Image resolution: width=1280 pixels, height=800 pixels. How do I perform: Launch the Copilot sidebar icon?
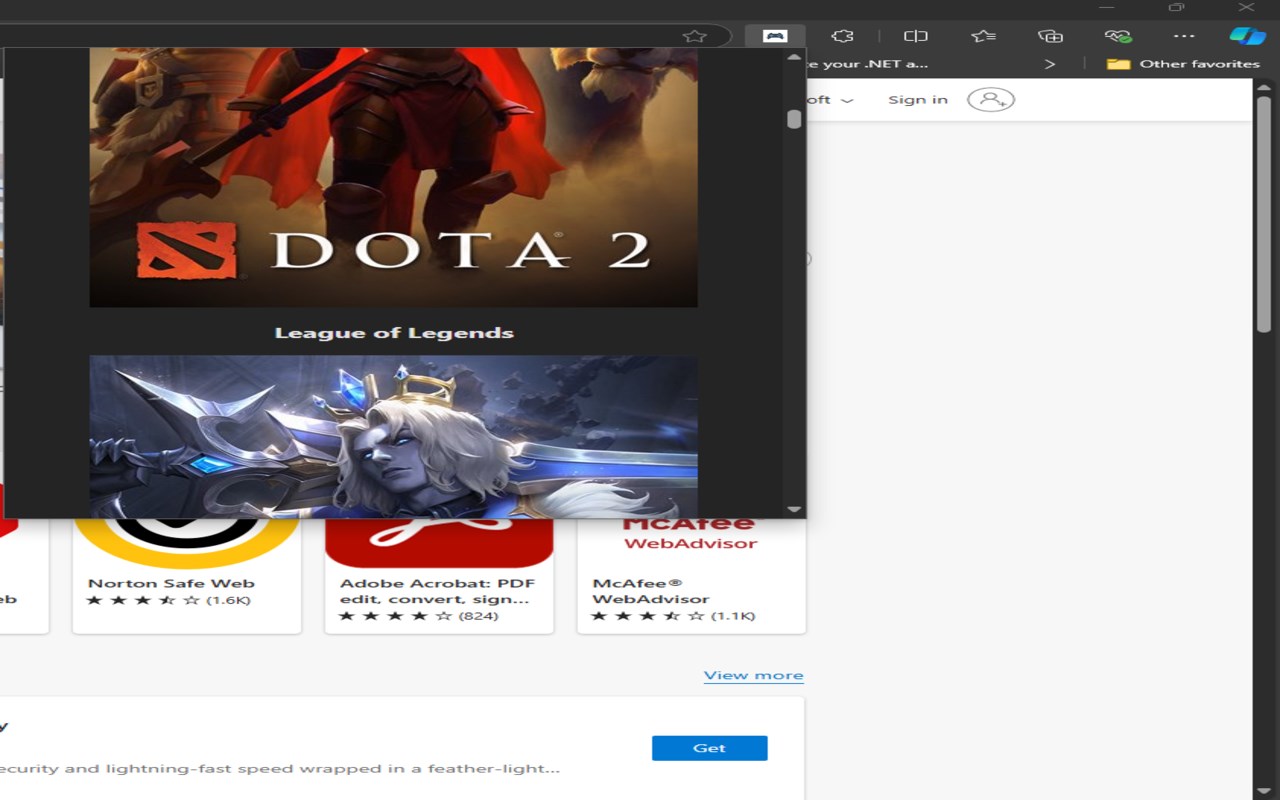pos(1248,36)
